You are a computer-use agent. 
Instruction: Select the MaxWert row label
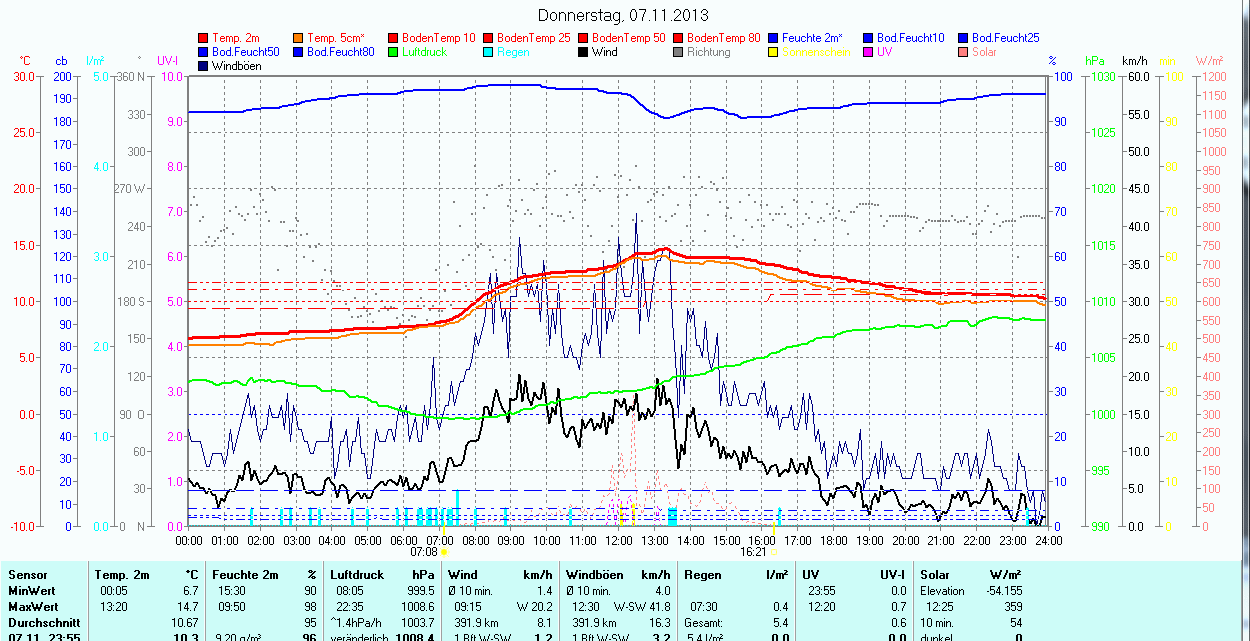click(x=32, y=607)
